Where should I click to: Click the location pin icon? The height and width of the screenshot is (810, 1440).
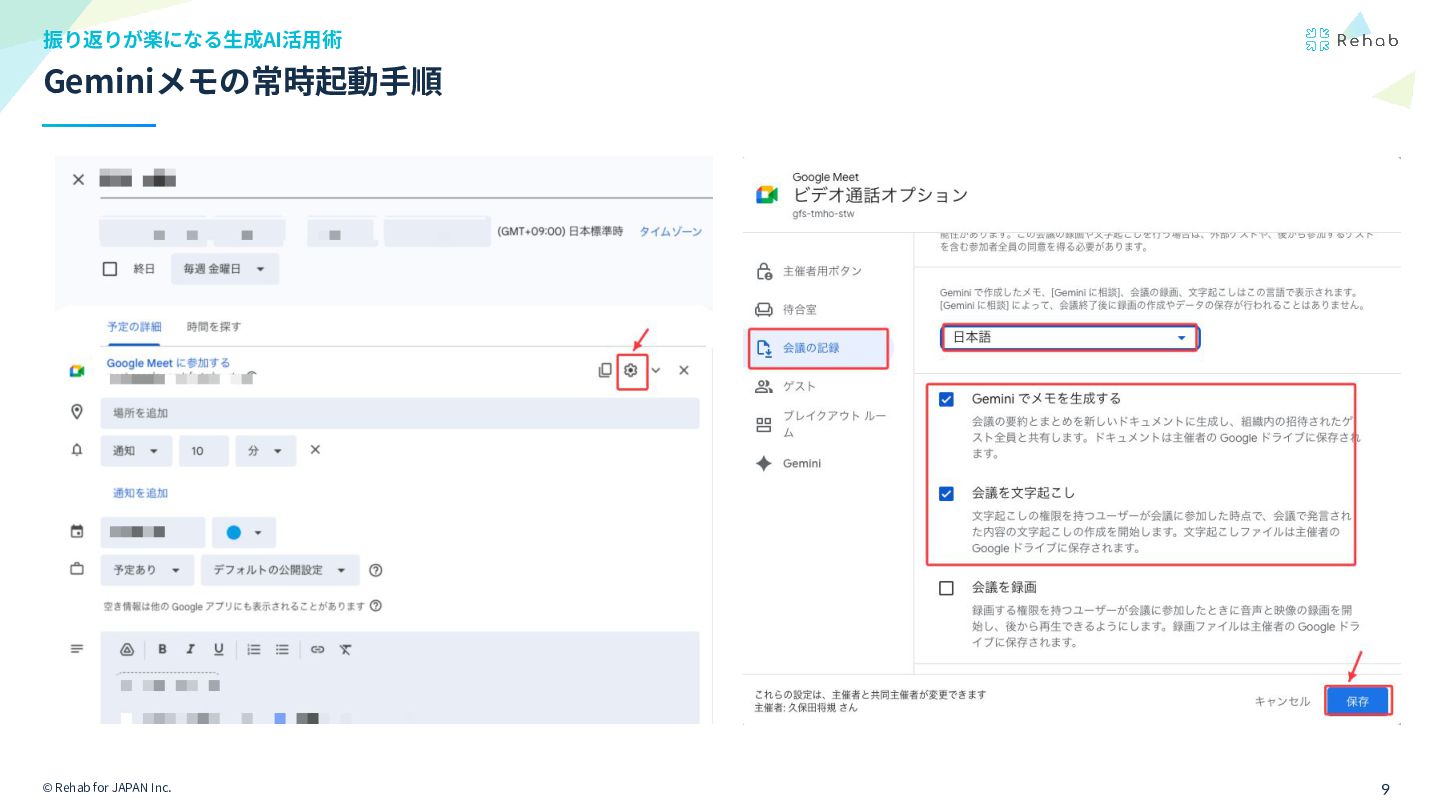coord(77,412)
